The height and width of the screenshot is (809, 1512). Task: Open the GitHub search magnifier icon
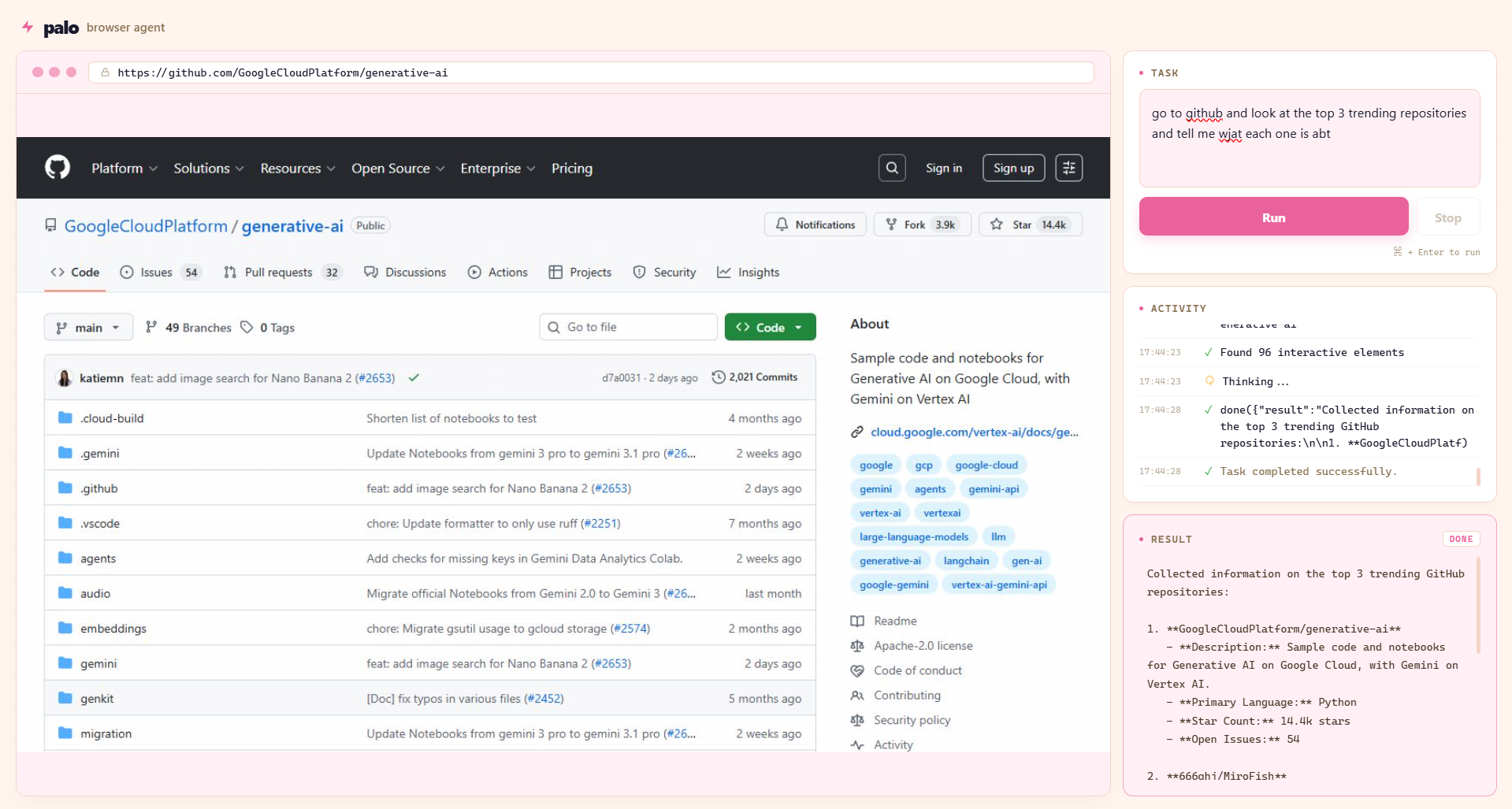pyautogui.click(x=892, y=168)
